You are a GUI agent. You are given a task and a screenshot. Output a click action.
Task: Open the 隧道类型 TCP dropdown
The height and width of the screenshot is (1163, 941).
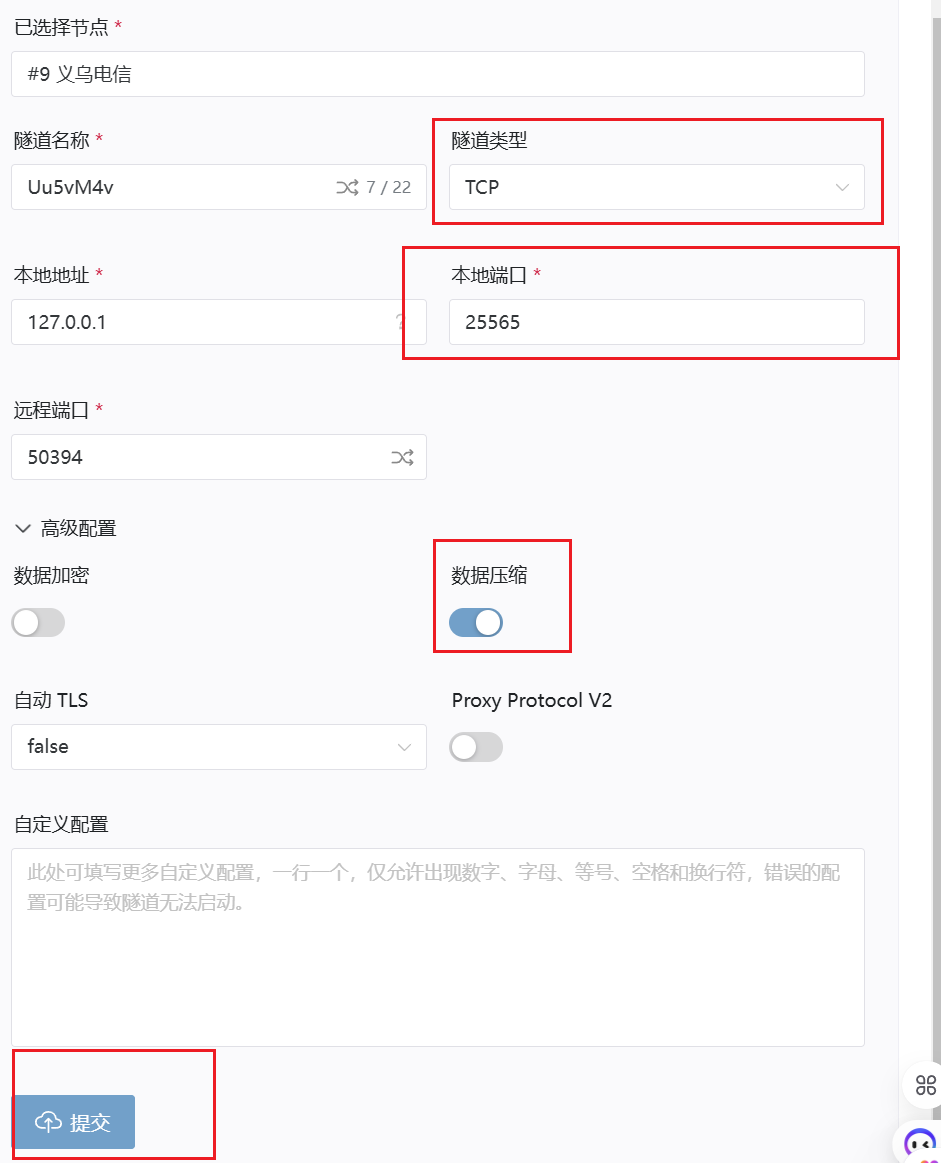coord(656,187)
